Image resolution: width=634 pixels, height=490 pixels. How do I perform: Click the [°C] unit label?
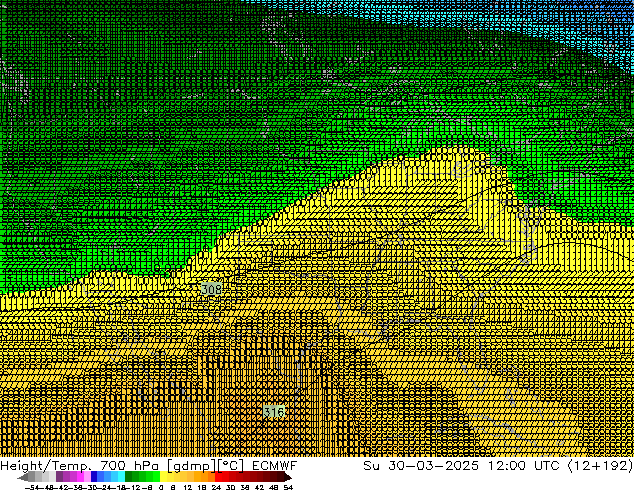pos(231,466)
